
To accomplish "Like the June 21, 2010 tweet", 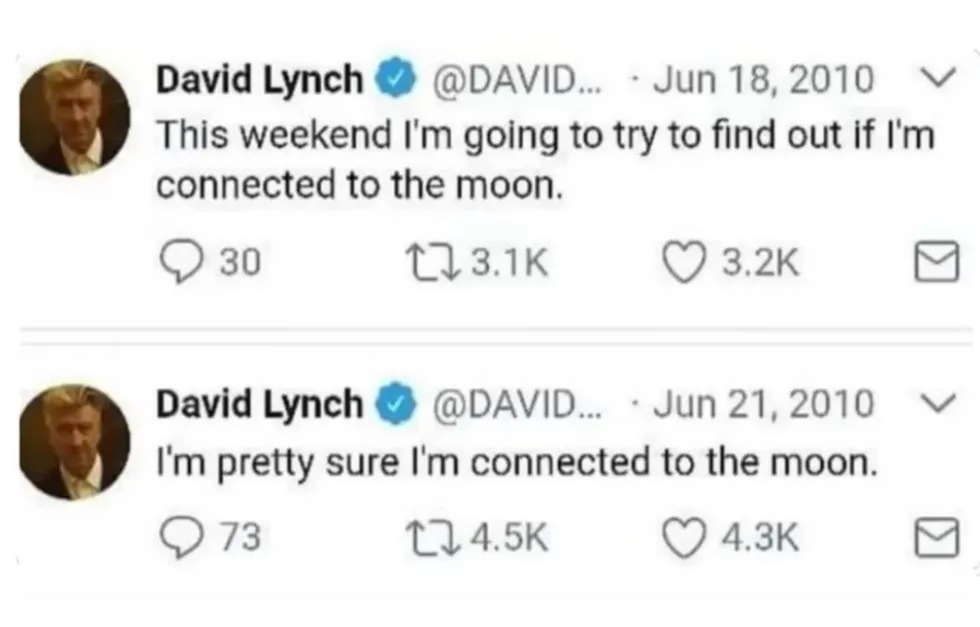I will [x=682, y=539].
